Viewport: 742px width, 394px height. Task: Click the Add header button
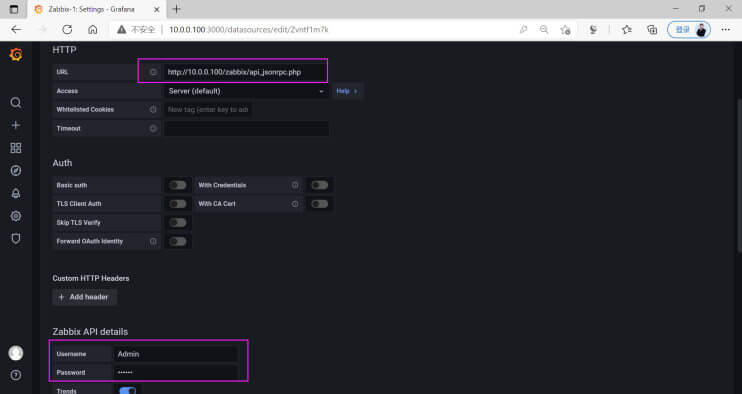(84, 297)
